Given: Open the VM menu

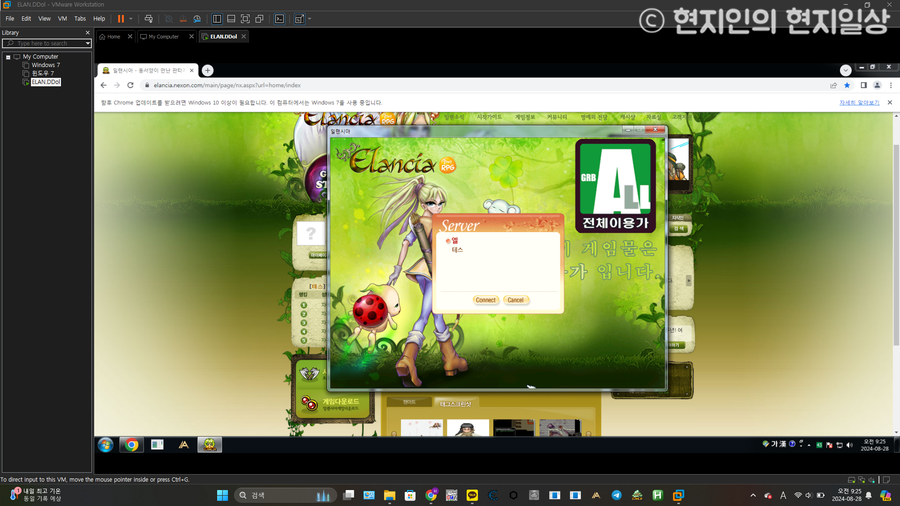Looking at the screenshot, I should 62,19.
